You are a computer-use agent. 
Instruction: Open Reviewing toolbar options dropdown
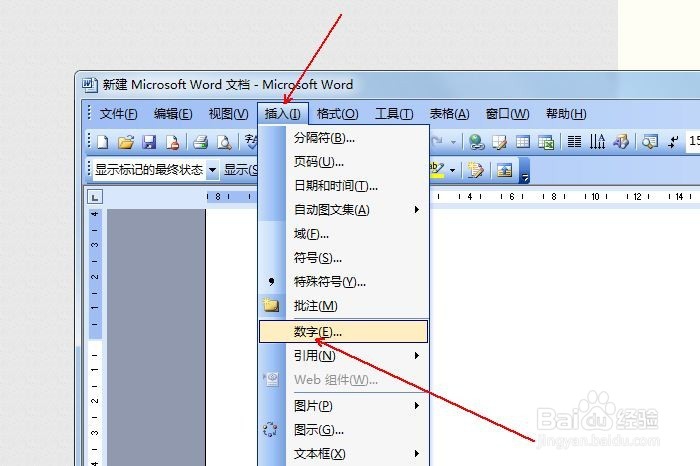click(x=525, y=171)
